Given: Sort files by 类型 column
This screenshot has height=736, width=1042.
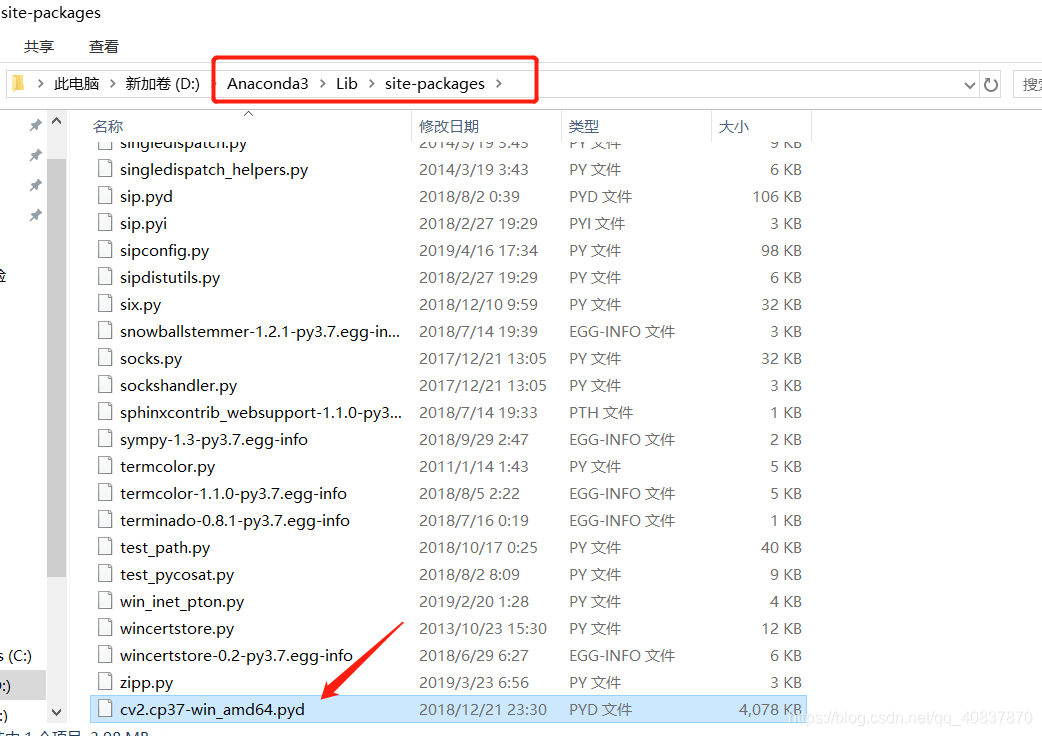Looking at the screenshot, I should [x=584, y=126].
